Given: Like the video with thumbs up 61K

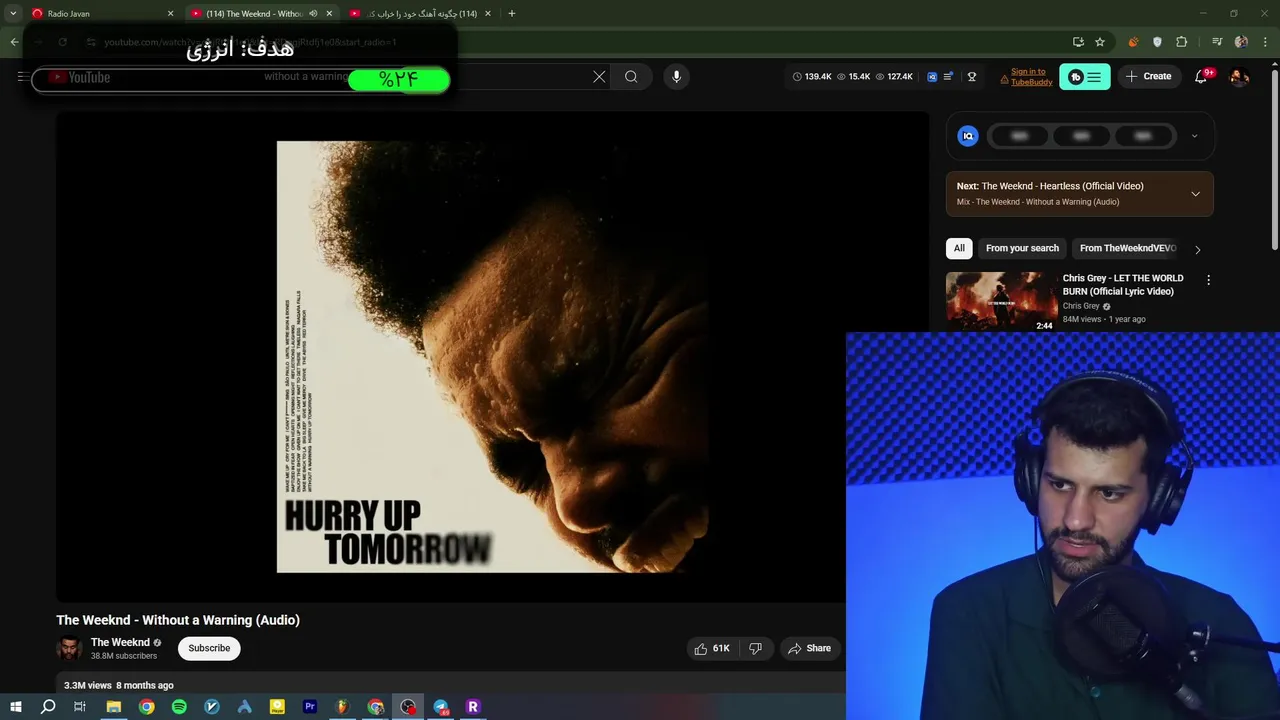Looking at the screenshot, I should point(712,648).
